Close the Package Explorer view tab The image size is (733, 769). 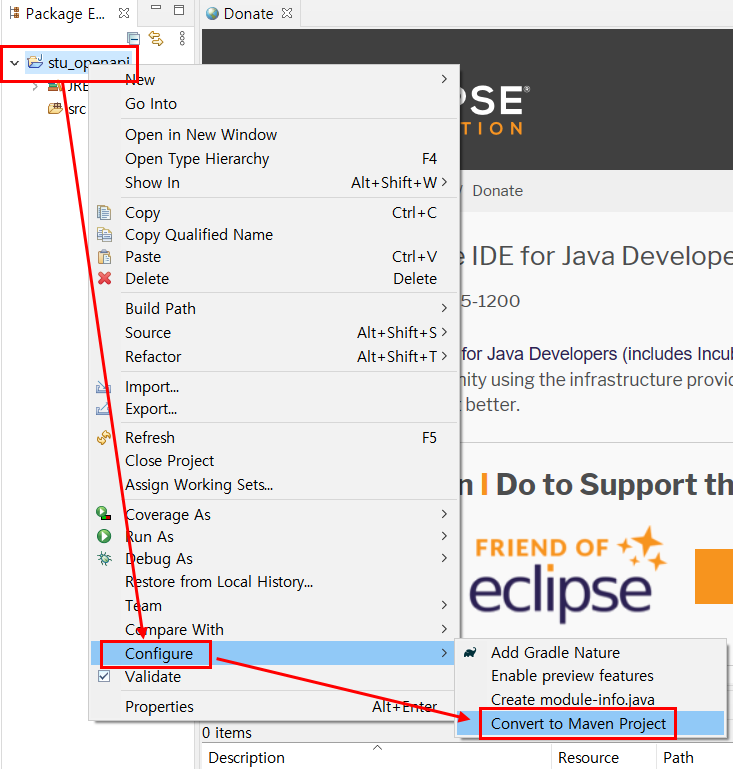point(124,13)
